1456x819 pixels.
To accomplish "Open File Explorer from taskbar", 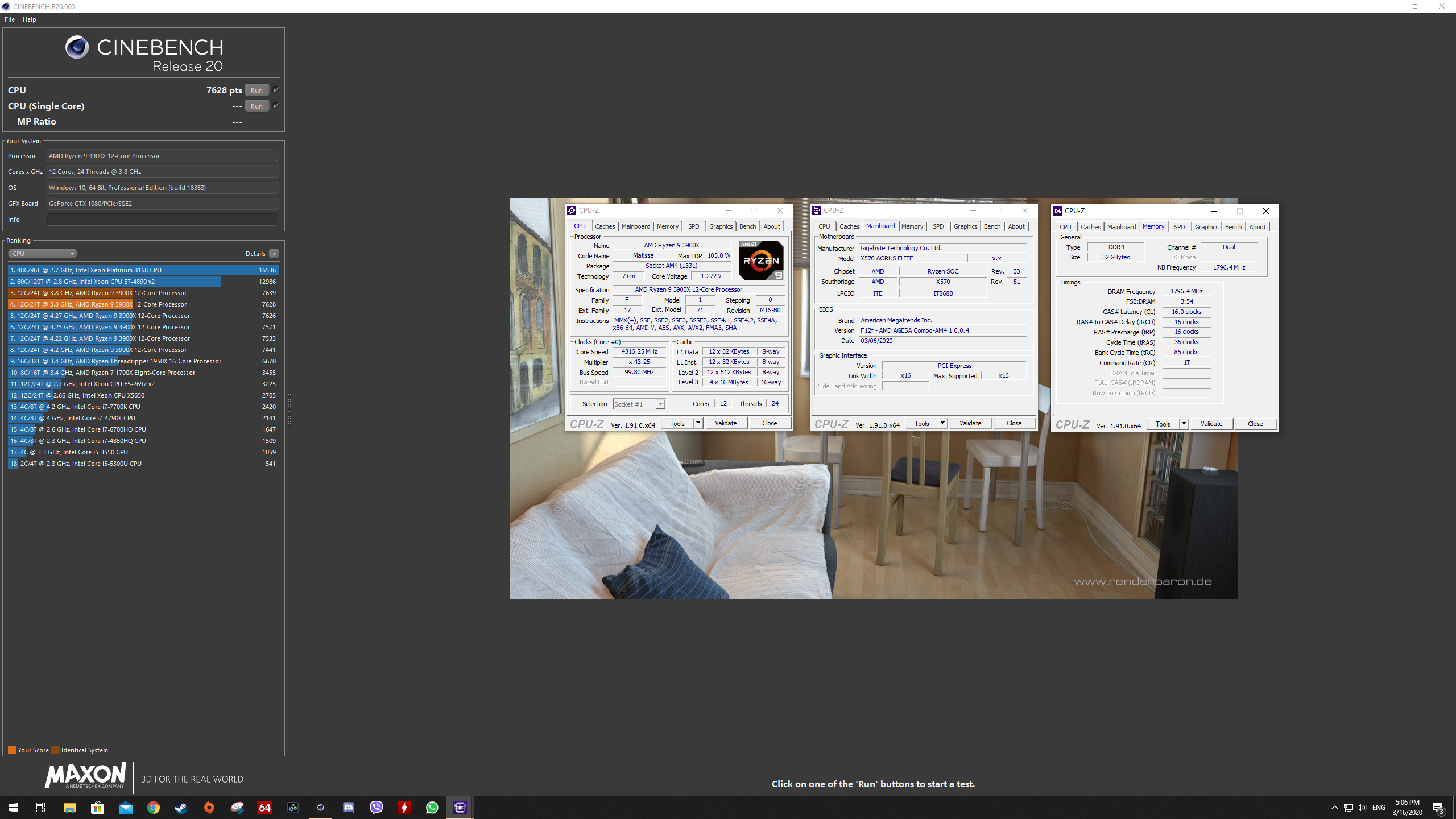I will click(x=69, y=807).
